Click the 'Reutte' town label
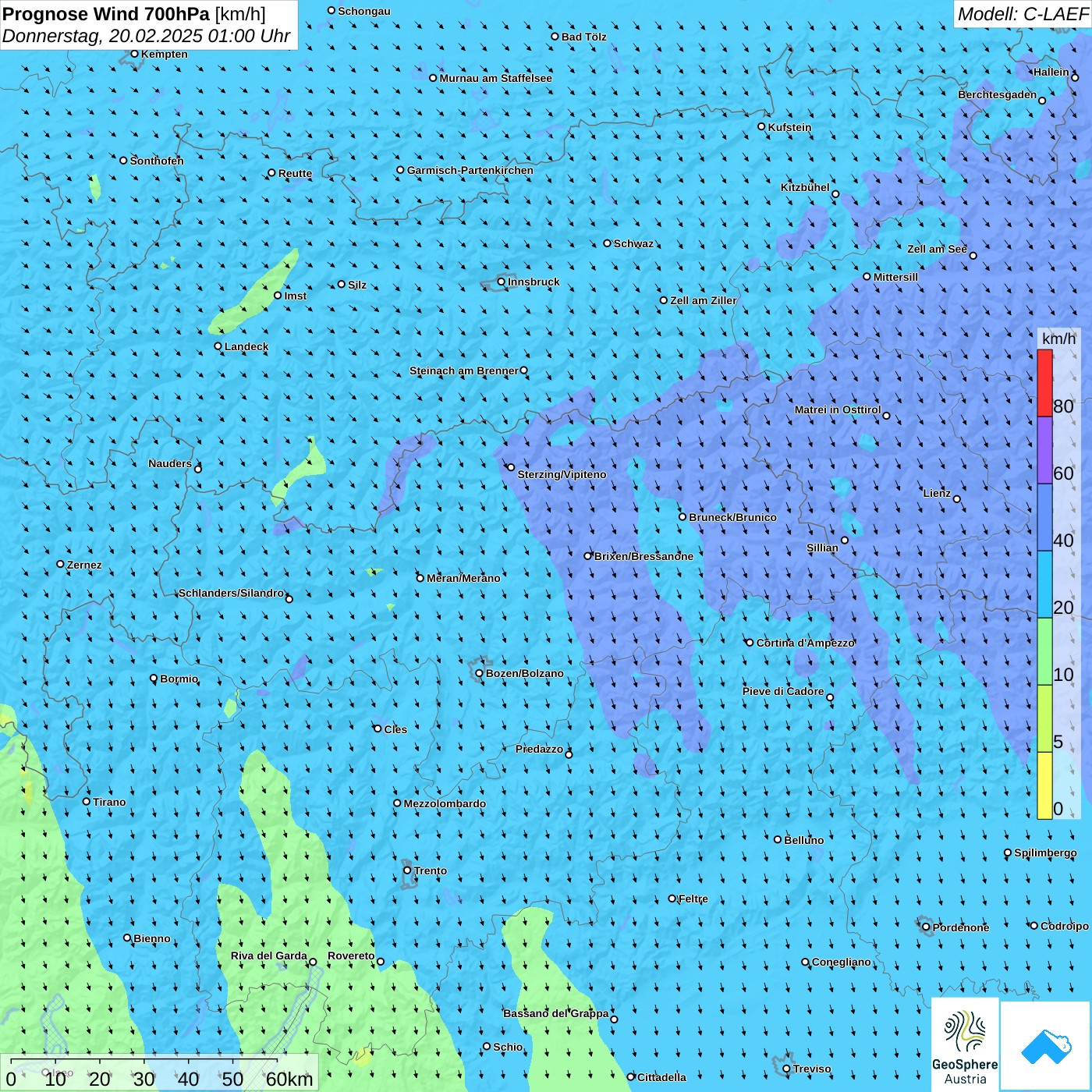The height and width of the screenshot is (1092, 1092). (295, 173)
